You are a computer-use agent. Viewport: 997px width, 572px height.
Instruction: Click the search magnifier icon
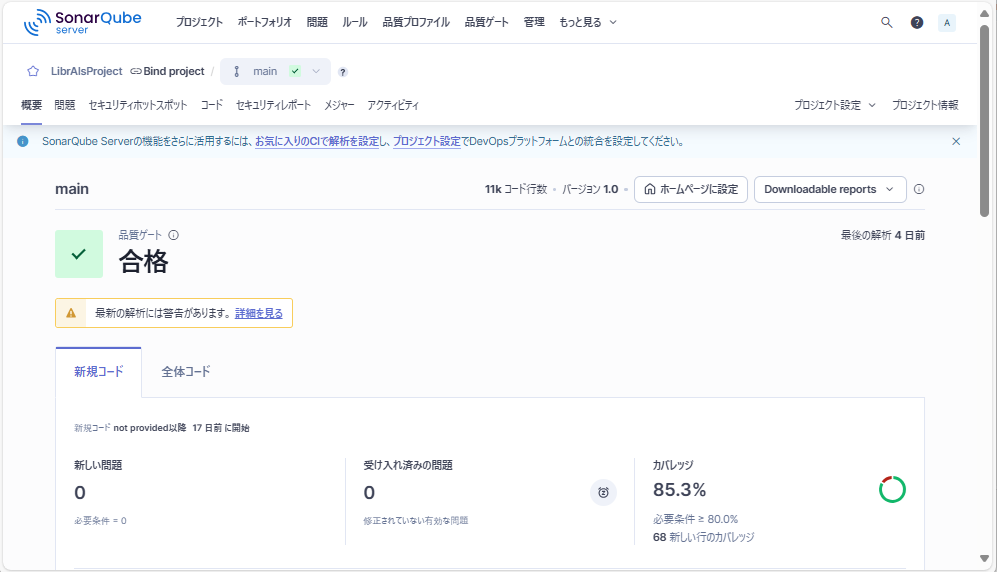point(886,22)
